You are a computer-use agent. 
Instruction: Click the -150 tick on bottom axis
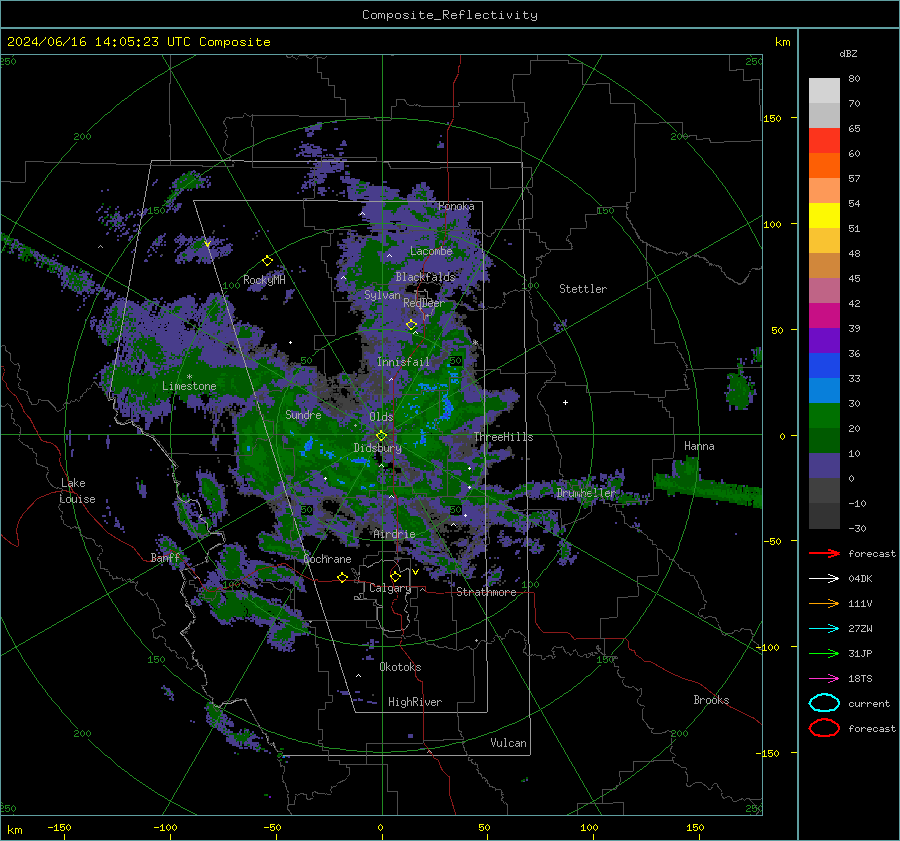click(59, 827)
